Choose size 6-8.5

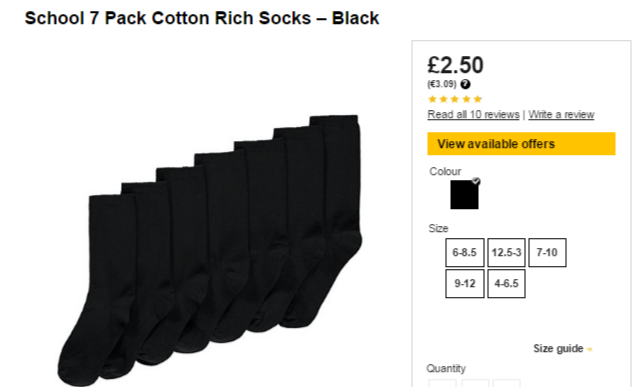(465, 253)
